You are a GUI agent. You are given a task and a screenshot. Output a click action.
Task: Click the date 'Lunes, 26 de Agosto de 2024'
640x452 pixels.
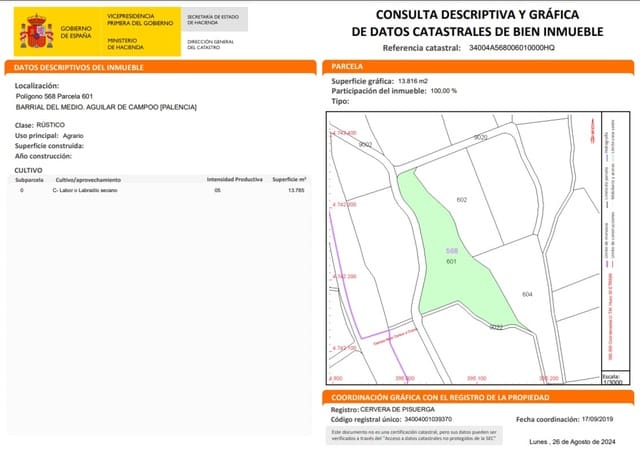pos(572,442)
